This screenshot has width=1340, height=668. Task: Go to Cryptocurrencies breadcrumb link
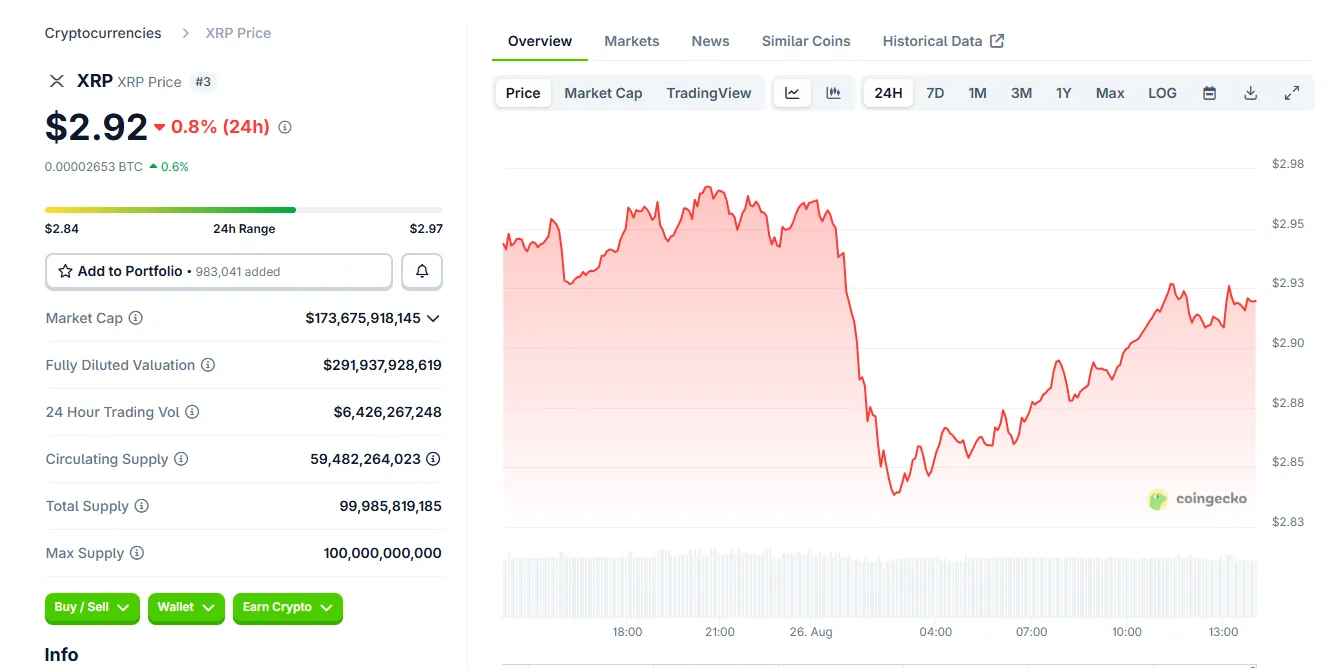103,33
